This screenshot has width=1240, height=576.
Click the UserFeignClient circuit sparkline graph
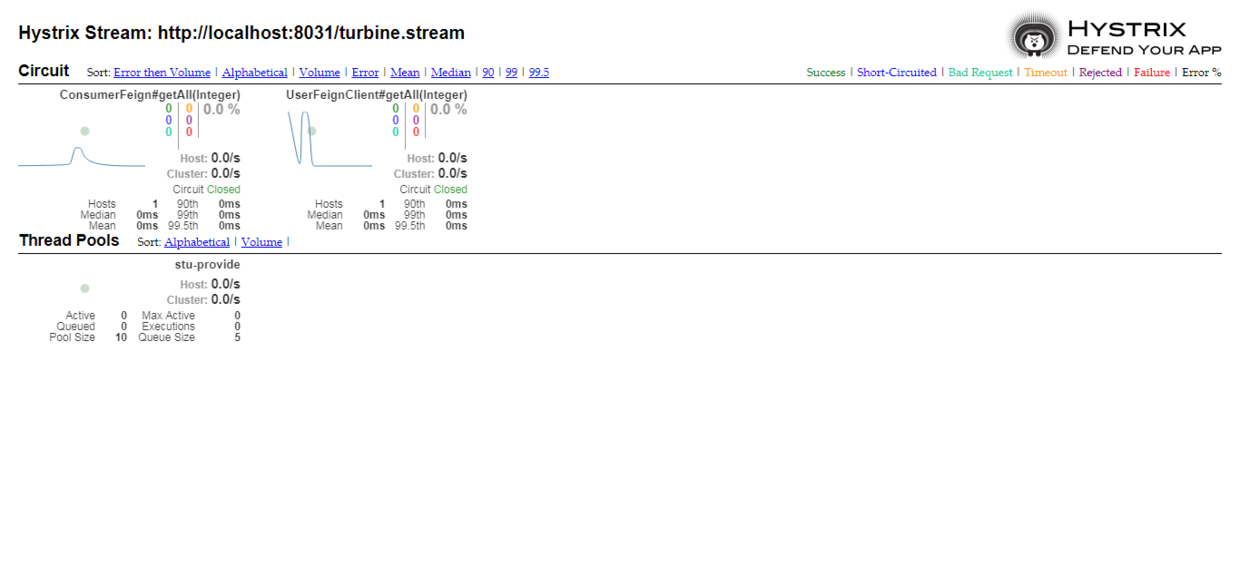(329, 138)
